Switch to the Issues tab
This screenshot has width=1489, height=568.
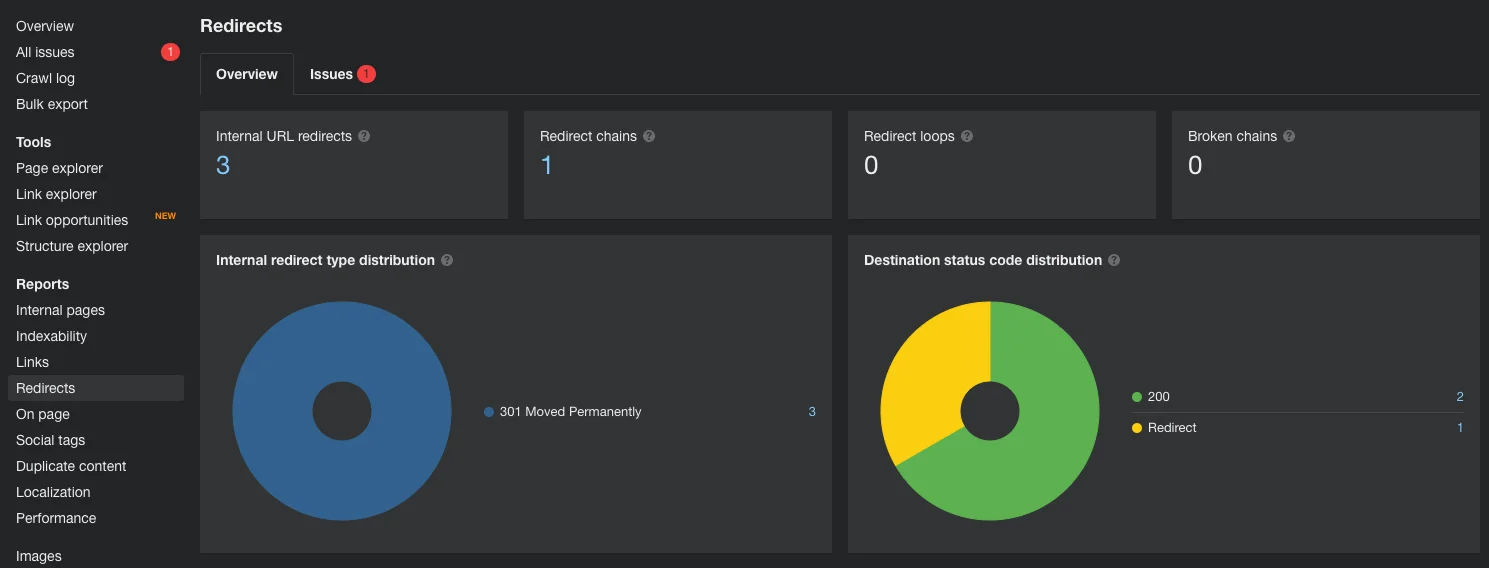342,74
